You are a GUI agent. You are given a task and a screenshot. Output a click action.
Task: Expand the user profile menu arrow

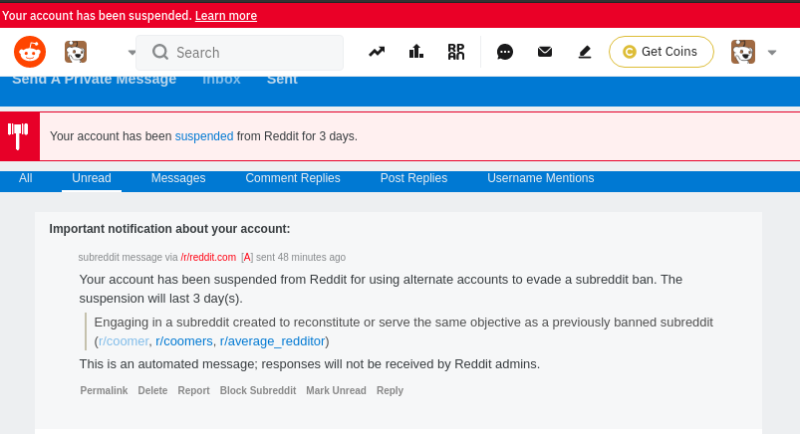tap(772, 53)
